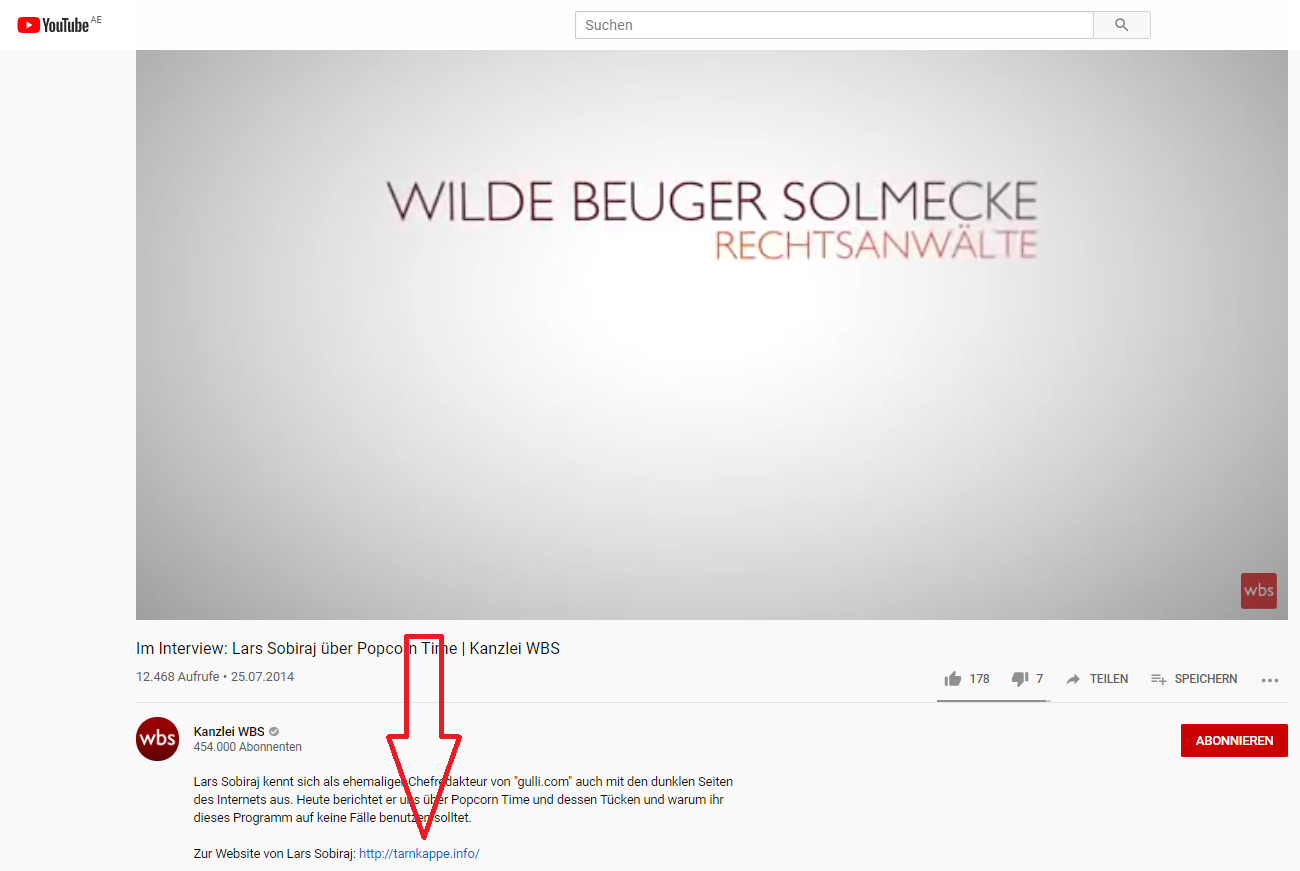Focus the Suchen search field

pos(834,25)
